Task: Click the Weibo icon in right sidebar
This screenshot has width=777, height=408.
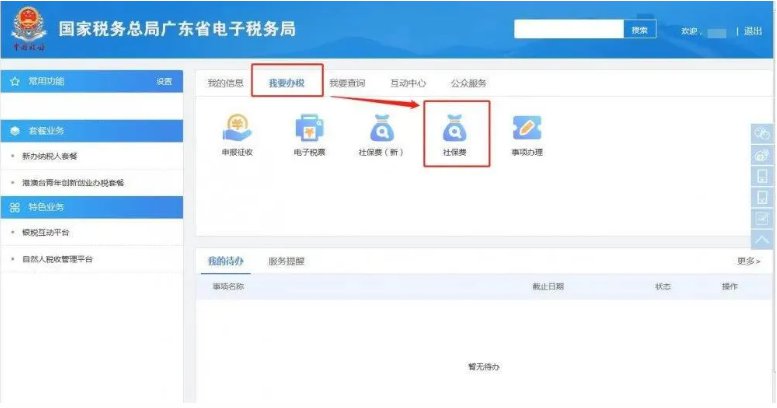Action: click(762, 155)
